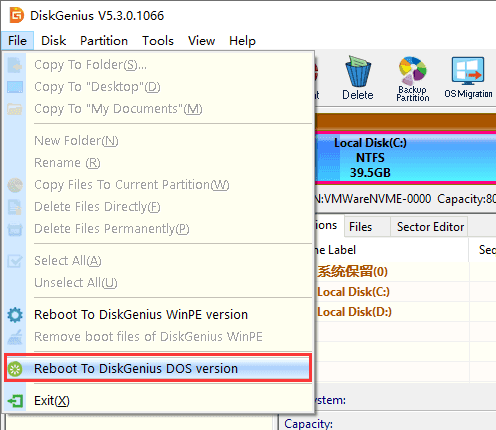Click the green exit arrow icon
496x430 pixels.
click(15, 401)
